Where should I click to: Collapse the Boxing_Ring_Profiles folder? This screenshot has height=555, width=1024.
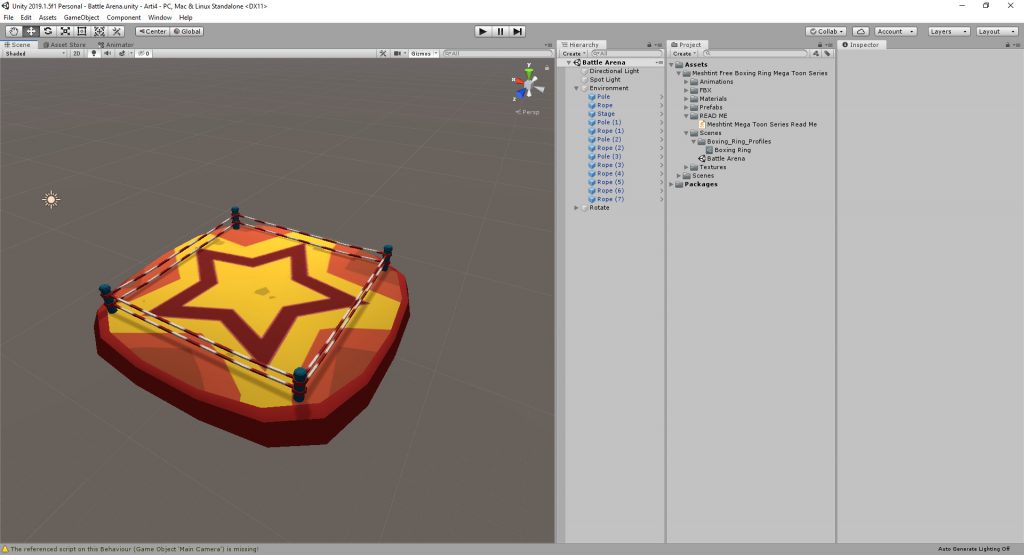click(693, 142)
